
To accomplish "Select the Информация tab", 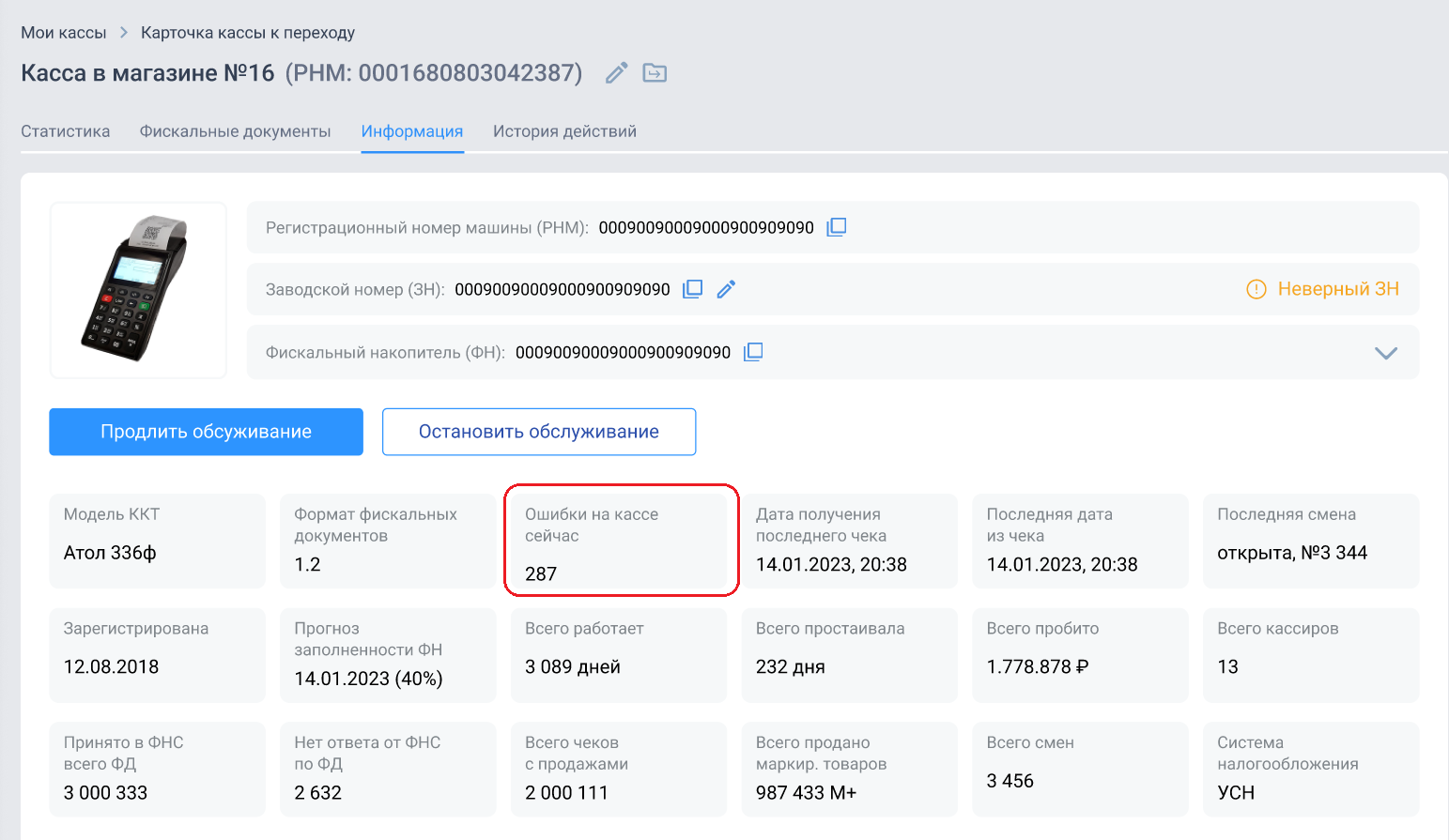I will coord(412,131).
